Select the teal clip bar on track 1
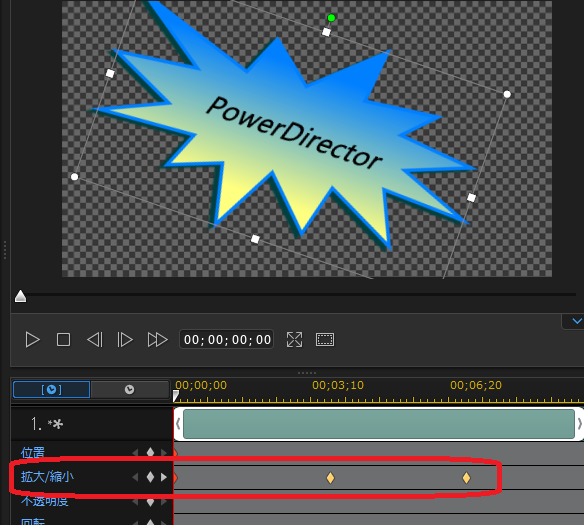The image size is (584, 525). (379, 424)
